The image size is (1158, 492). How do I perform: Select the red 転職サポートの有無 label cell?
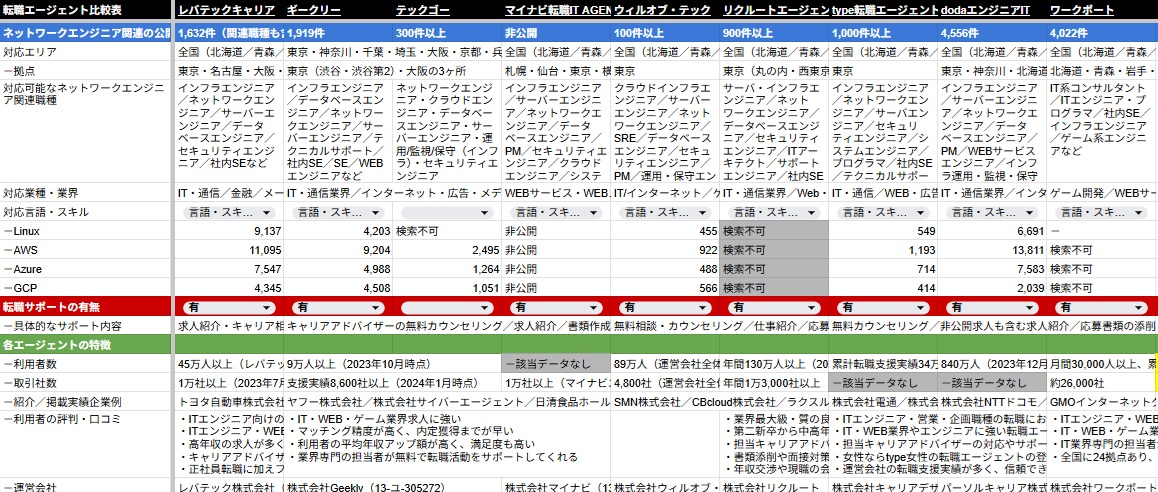85,307
